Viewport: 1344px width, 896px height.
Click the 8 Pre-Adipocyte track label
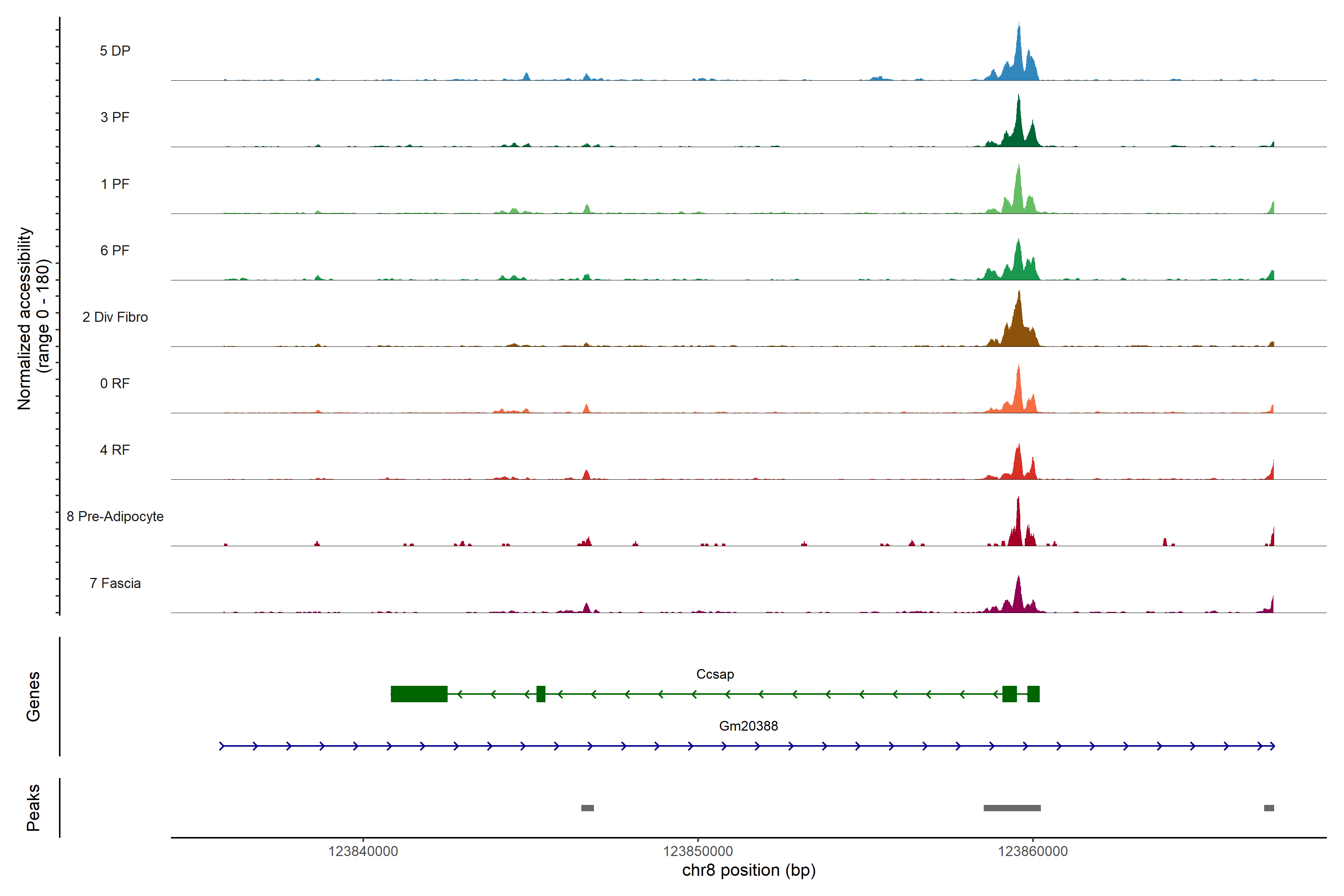[115, 517]
